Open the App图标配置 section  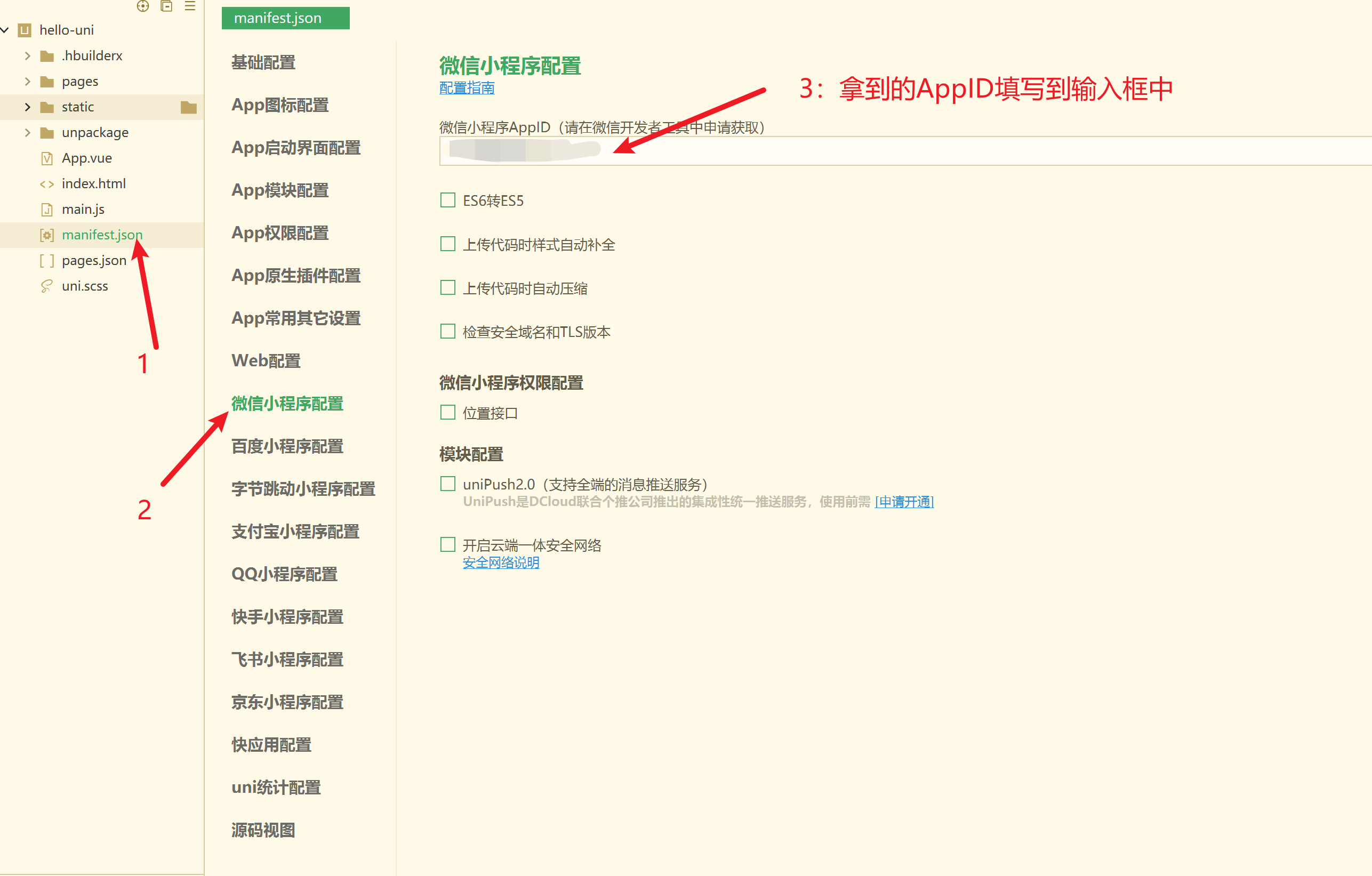(280, 106)
